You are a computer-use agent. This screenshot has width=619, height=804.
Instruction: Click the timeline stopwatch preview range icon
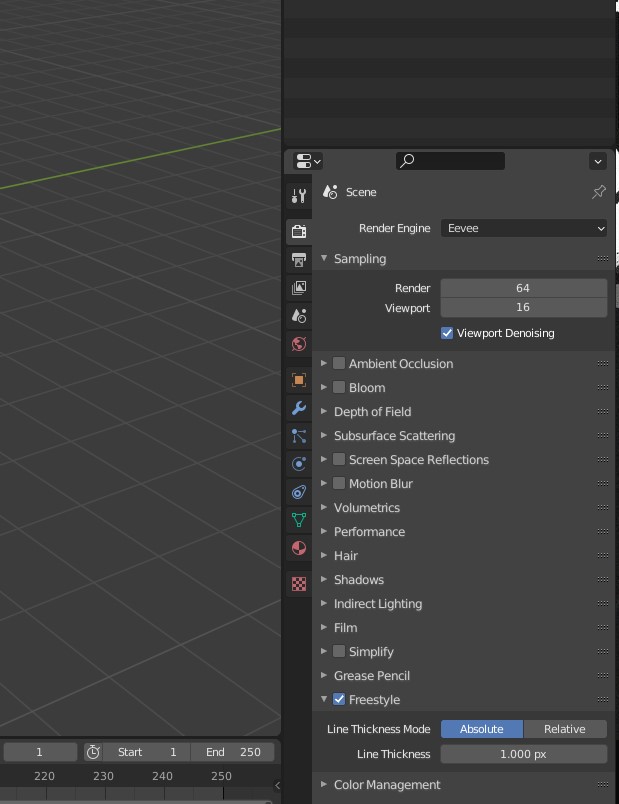point(93,752)
